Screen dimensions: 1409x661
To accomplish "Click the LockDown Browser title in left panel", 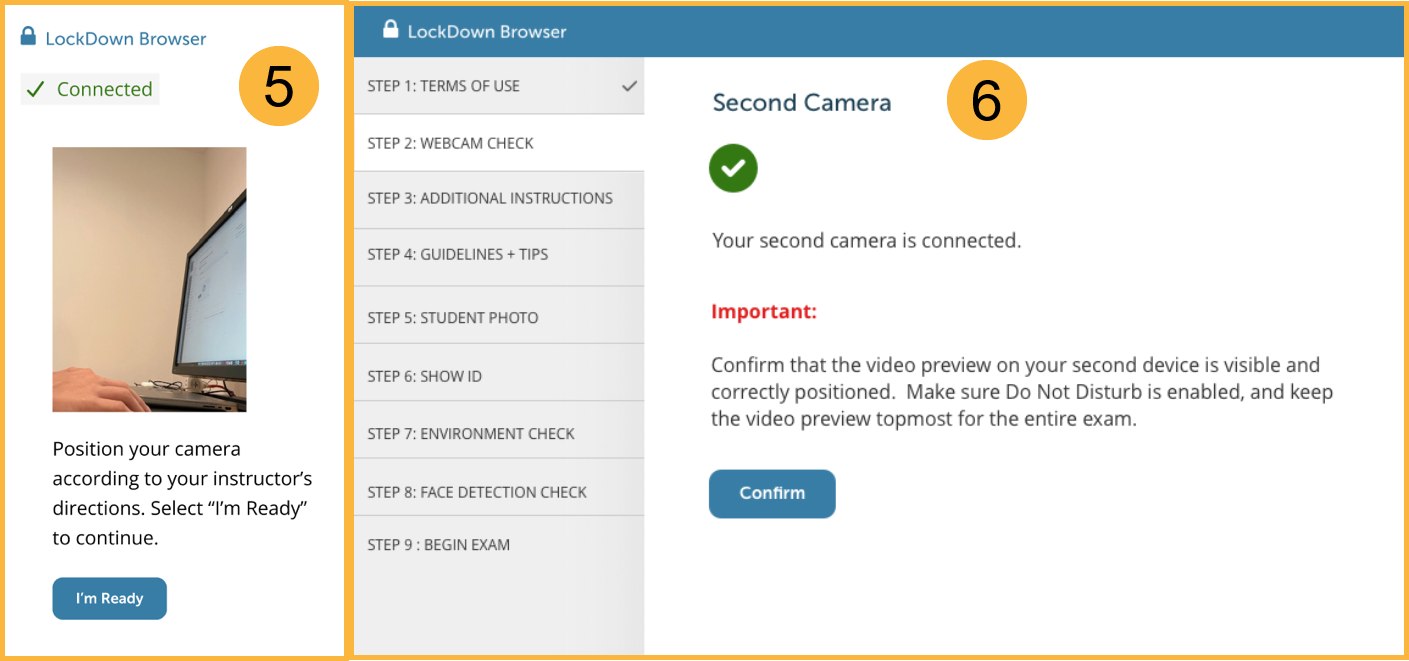I will click(126, 39).
